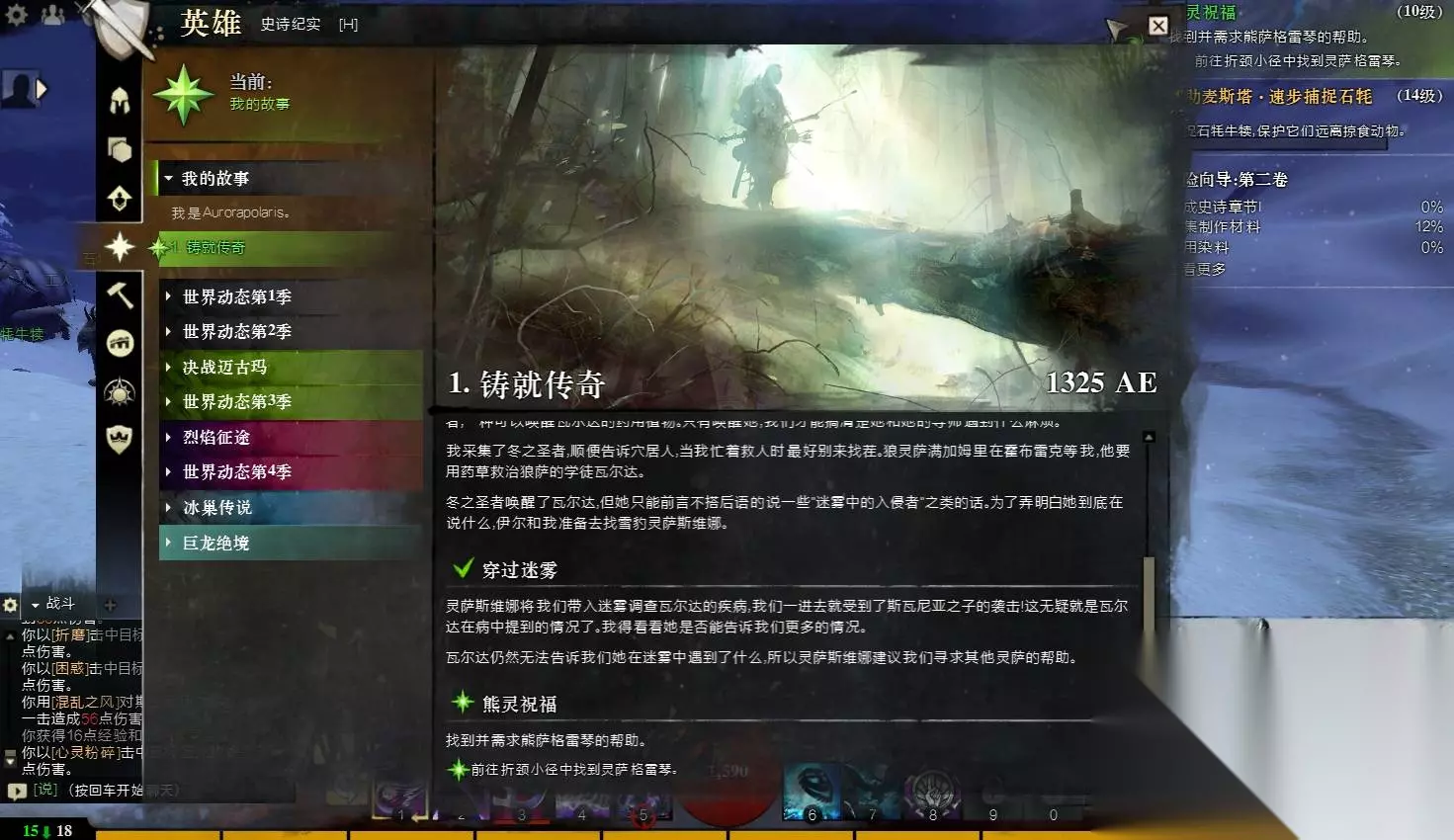Click the 穿过迷雾 step heading
Image resolution: width=1454 pixels, height=840 pixels.
(x=520, y=570)
